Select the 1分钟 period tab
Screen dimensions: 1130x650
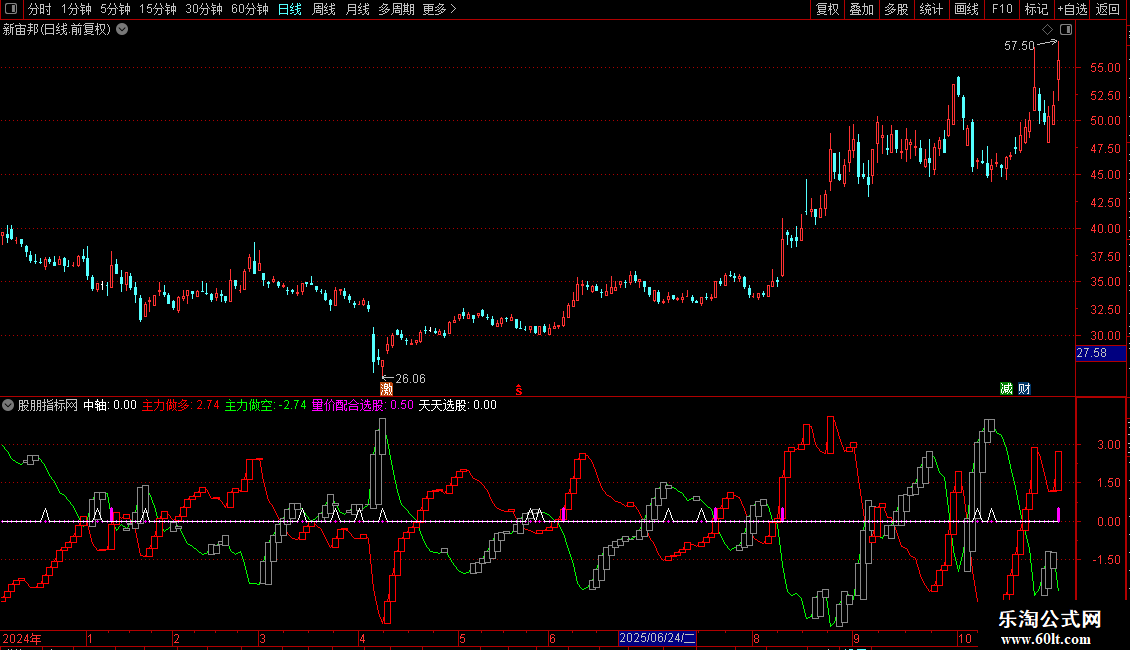coord(76,9)
